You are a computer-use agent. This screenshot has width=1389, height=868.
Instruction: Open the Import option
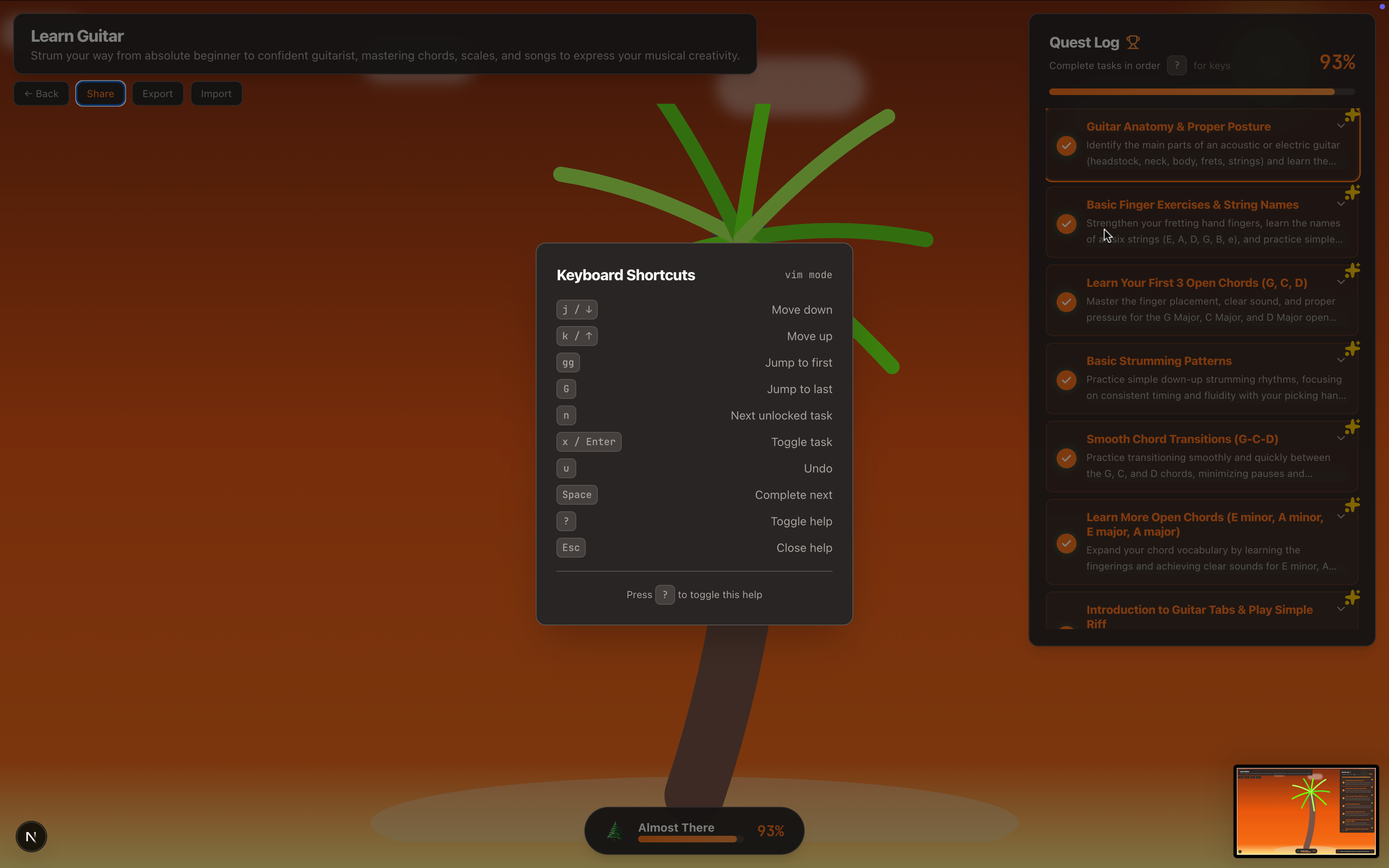(216, 93)
